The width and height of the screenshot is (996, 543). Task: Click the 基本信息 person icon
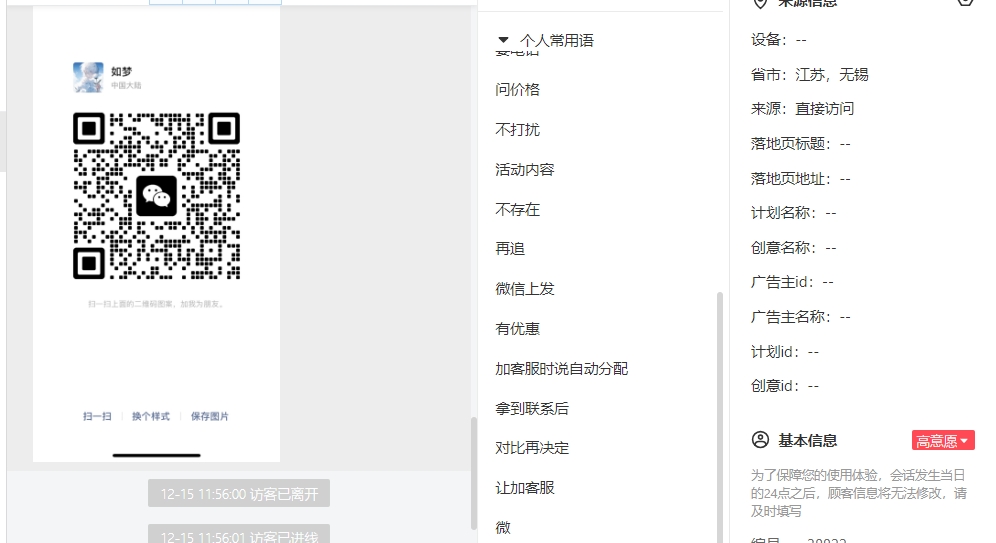760,439
